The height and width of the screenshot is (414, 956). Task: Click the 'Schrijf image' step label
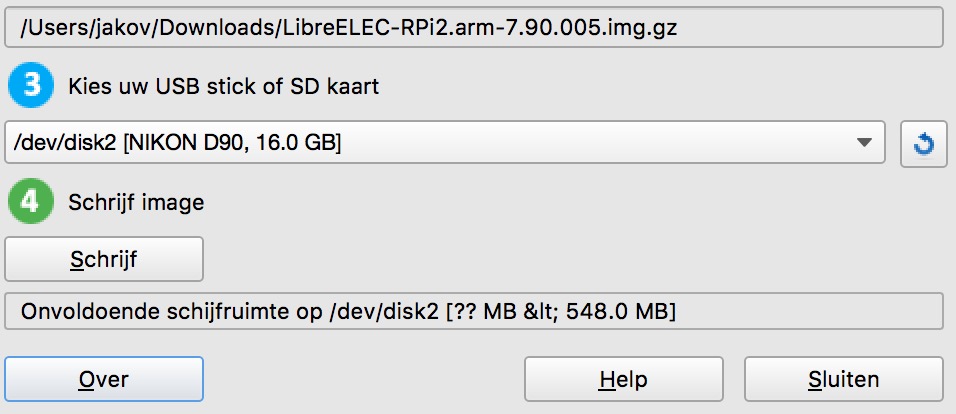click(x=136, y=202)
